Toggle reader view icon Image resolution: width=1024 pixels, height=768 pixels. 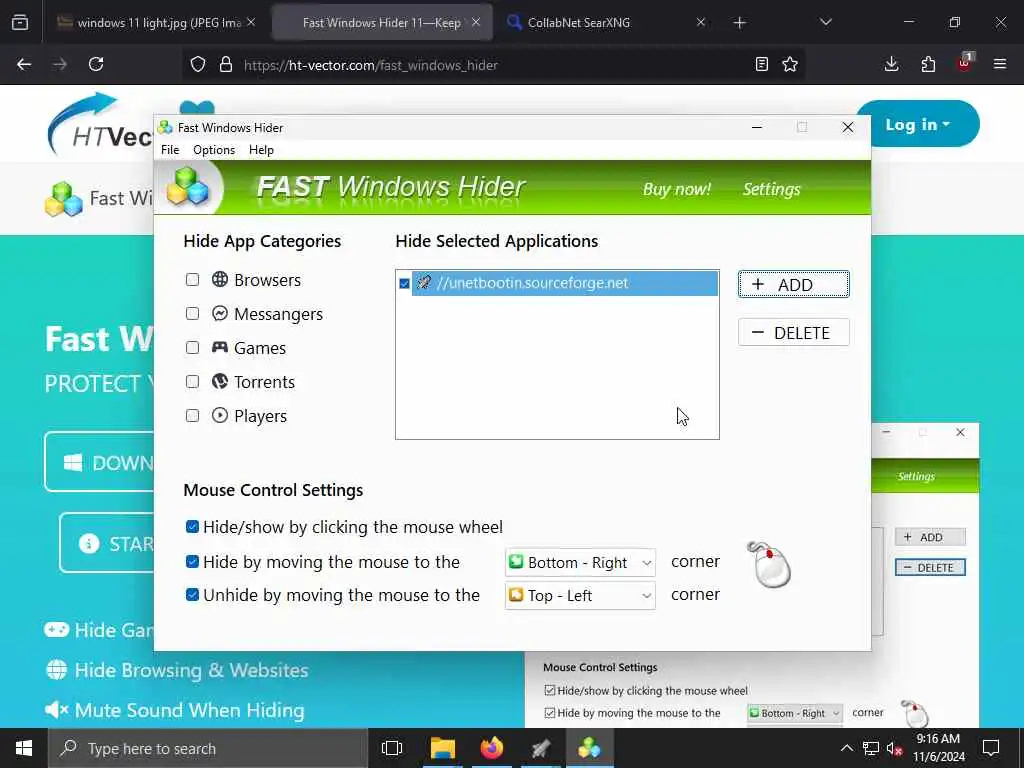point(761,64)
